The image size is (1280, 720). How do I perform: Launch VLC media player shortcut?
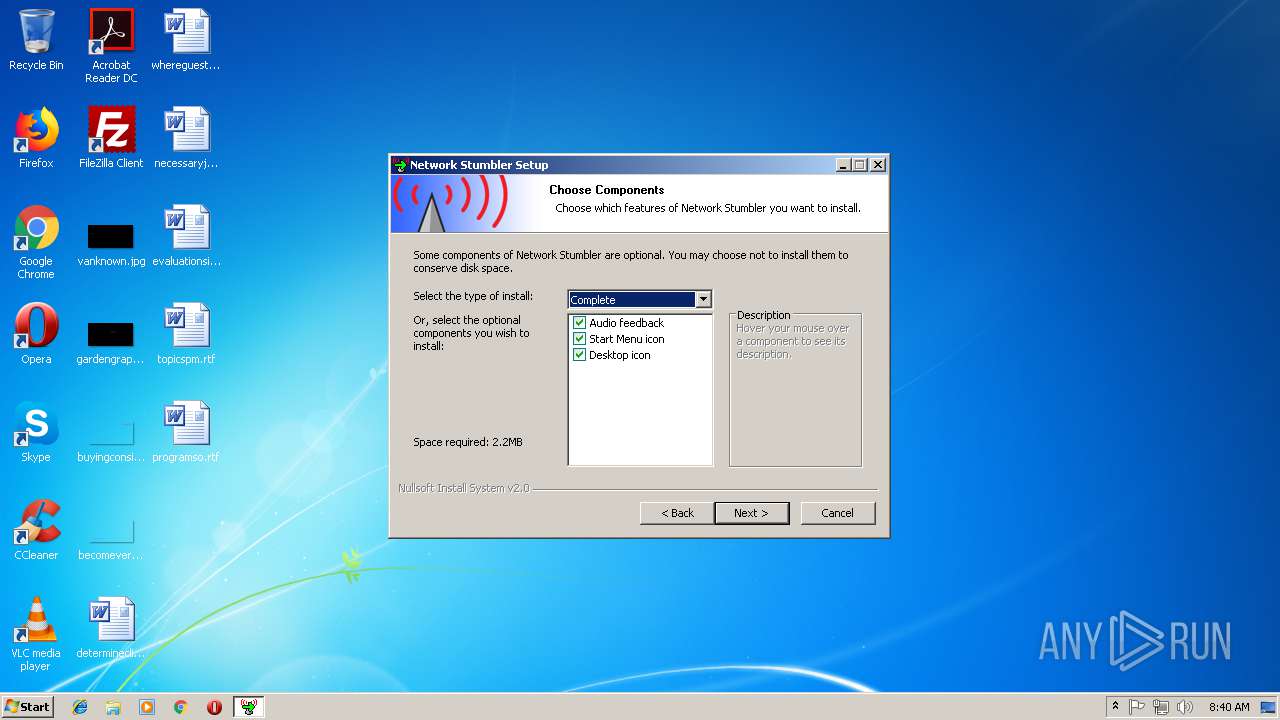pyautogui.click(x=36, y=634)
